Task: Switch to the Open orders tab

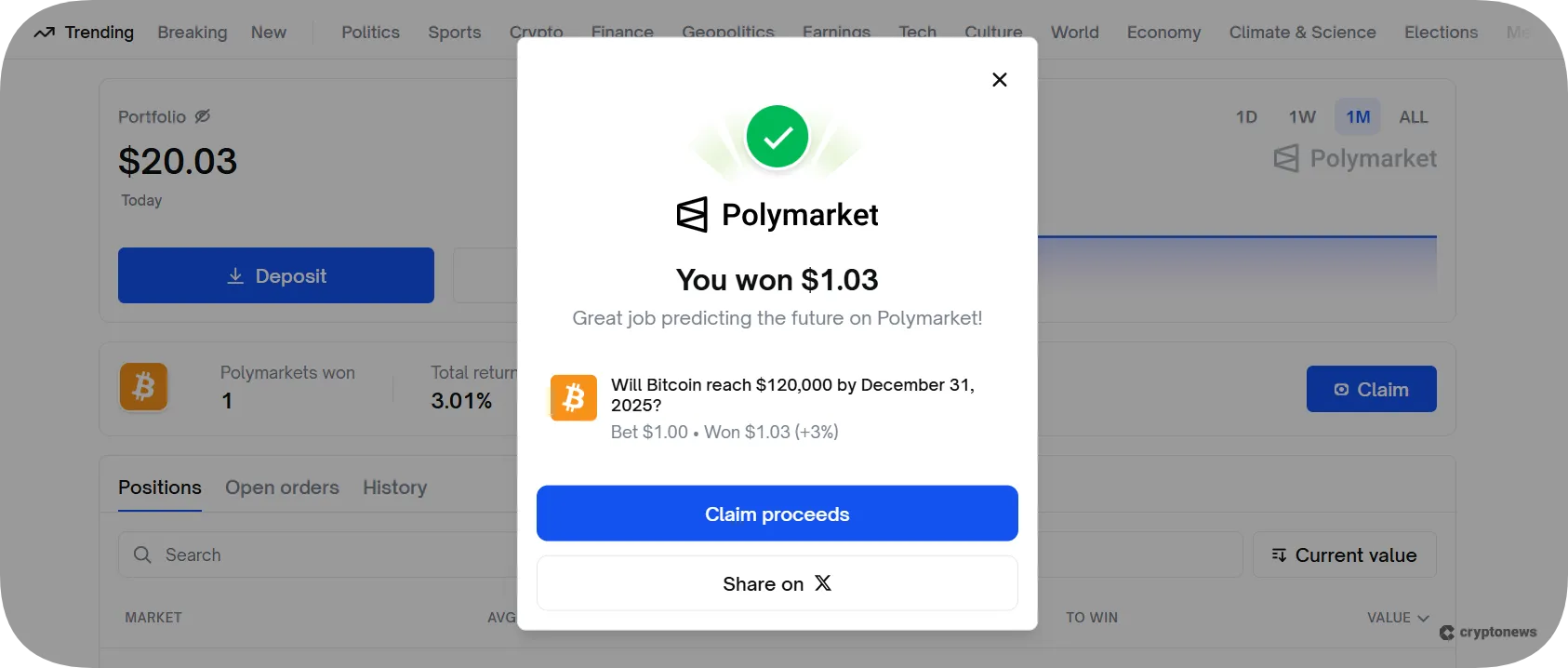Action: [282, 487]
